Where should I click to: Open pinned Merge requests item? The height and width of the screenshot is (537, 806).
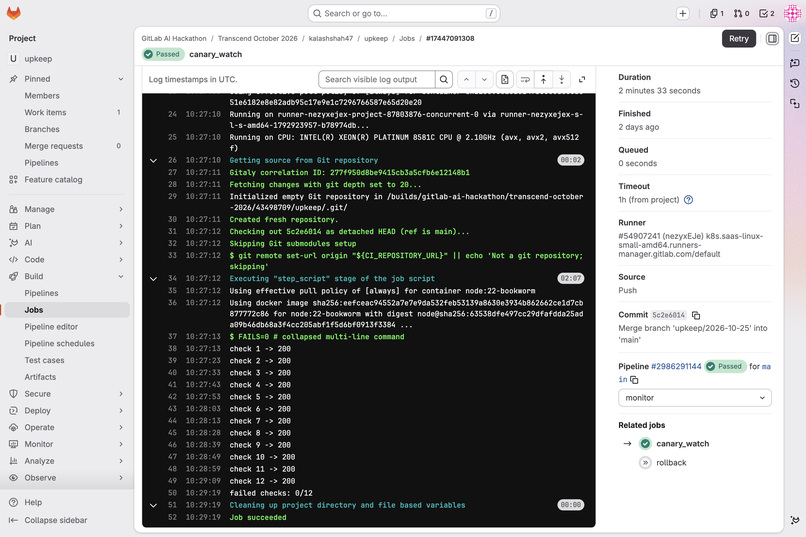point(67,146)
